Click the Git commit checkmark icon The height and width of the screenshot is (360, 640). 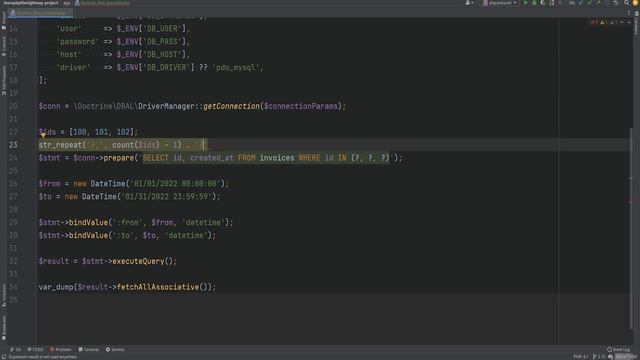point(589,3)
